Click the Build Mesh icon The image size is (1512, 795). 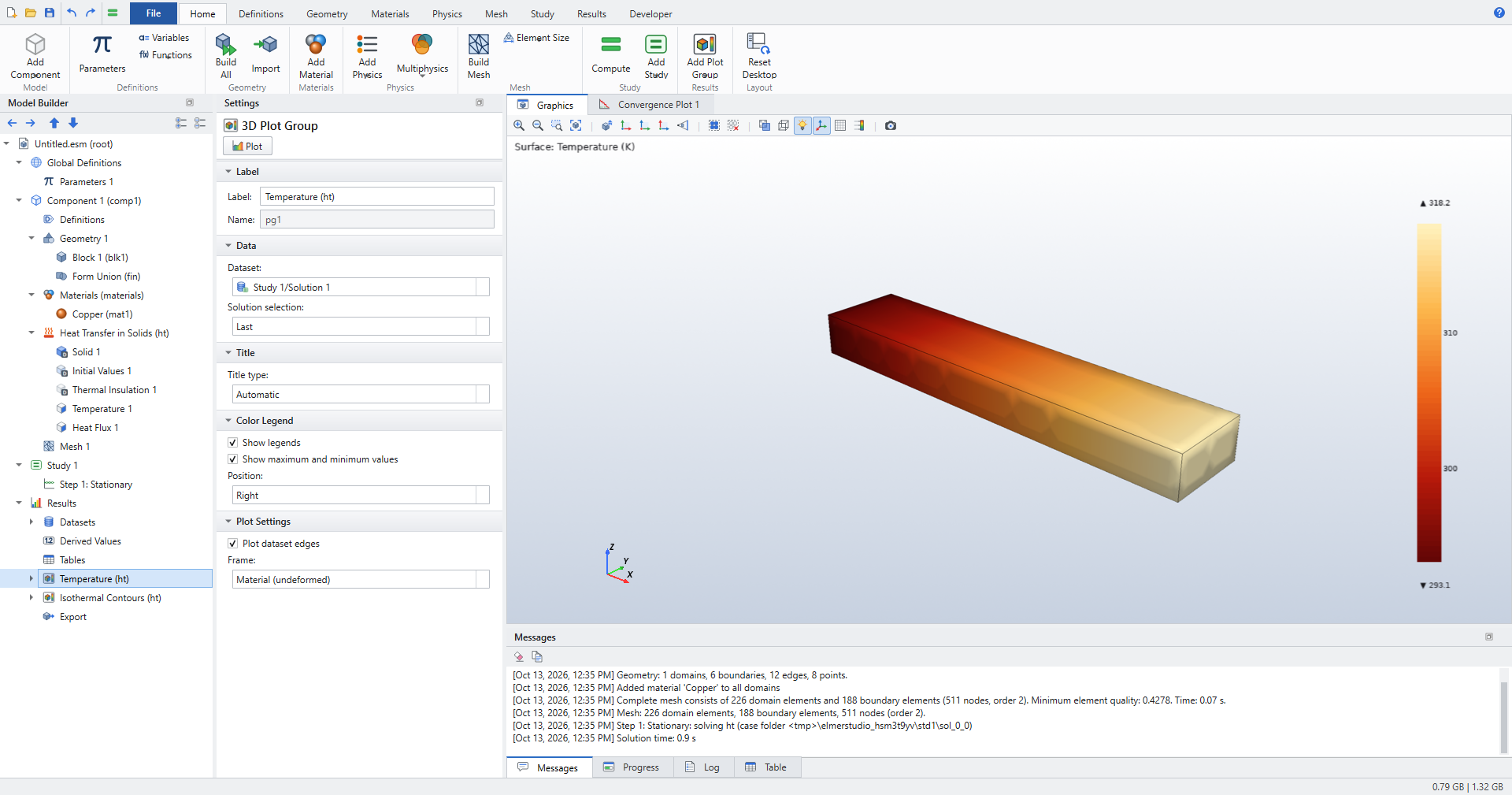479,56
